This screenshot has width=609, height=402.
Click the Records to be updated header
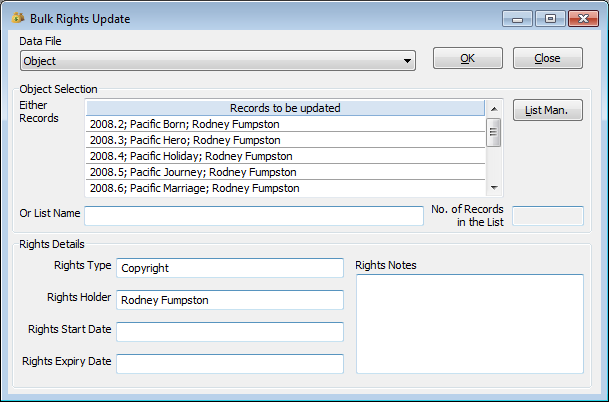pos(285,108)
